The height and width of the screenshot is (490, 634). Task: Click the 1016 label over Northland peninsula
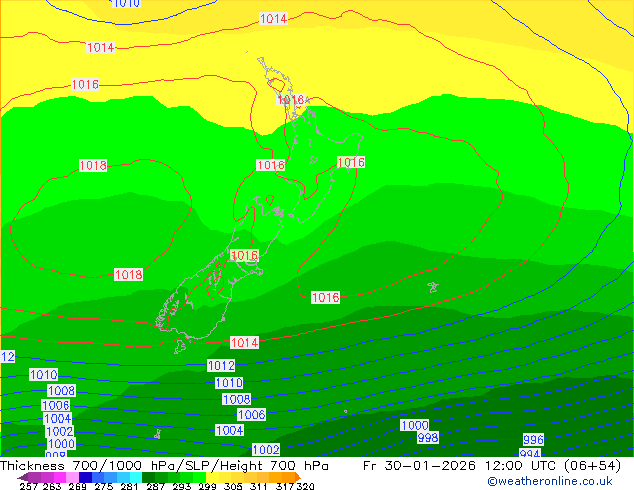pyautogui.click(x=291, y=100)
